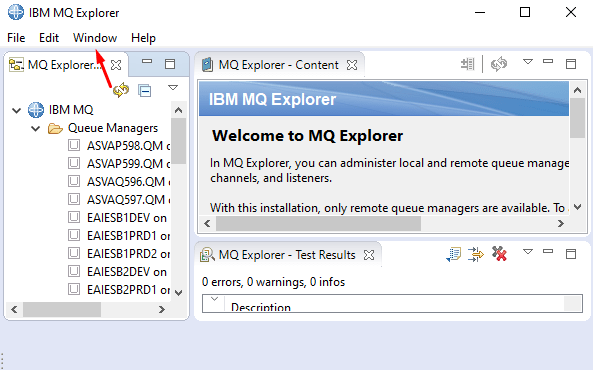Click the icon beside EAIESB2DEV

click(x=74, y=271)
